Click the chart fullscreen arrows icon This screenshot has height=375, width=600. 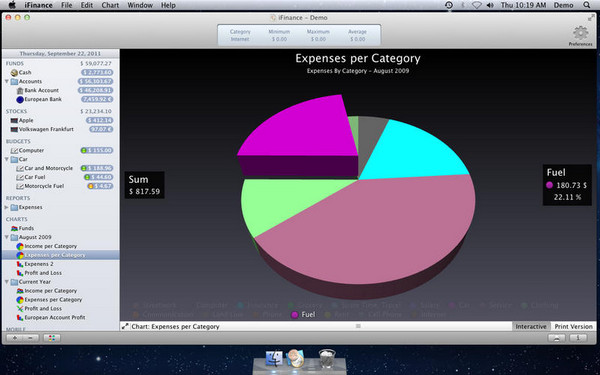tap(125, 326)
